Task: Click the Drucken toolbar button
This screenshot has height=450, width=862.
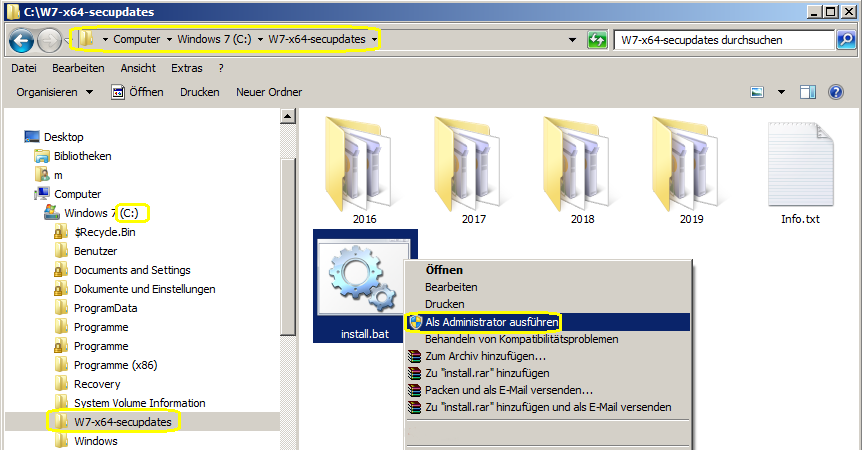Action: coord(200,92)
